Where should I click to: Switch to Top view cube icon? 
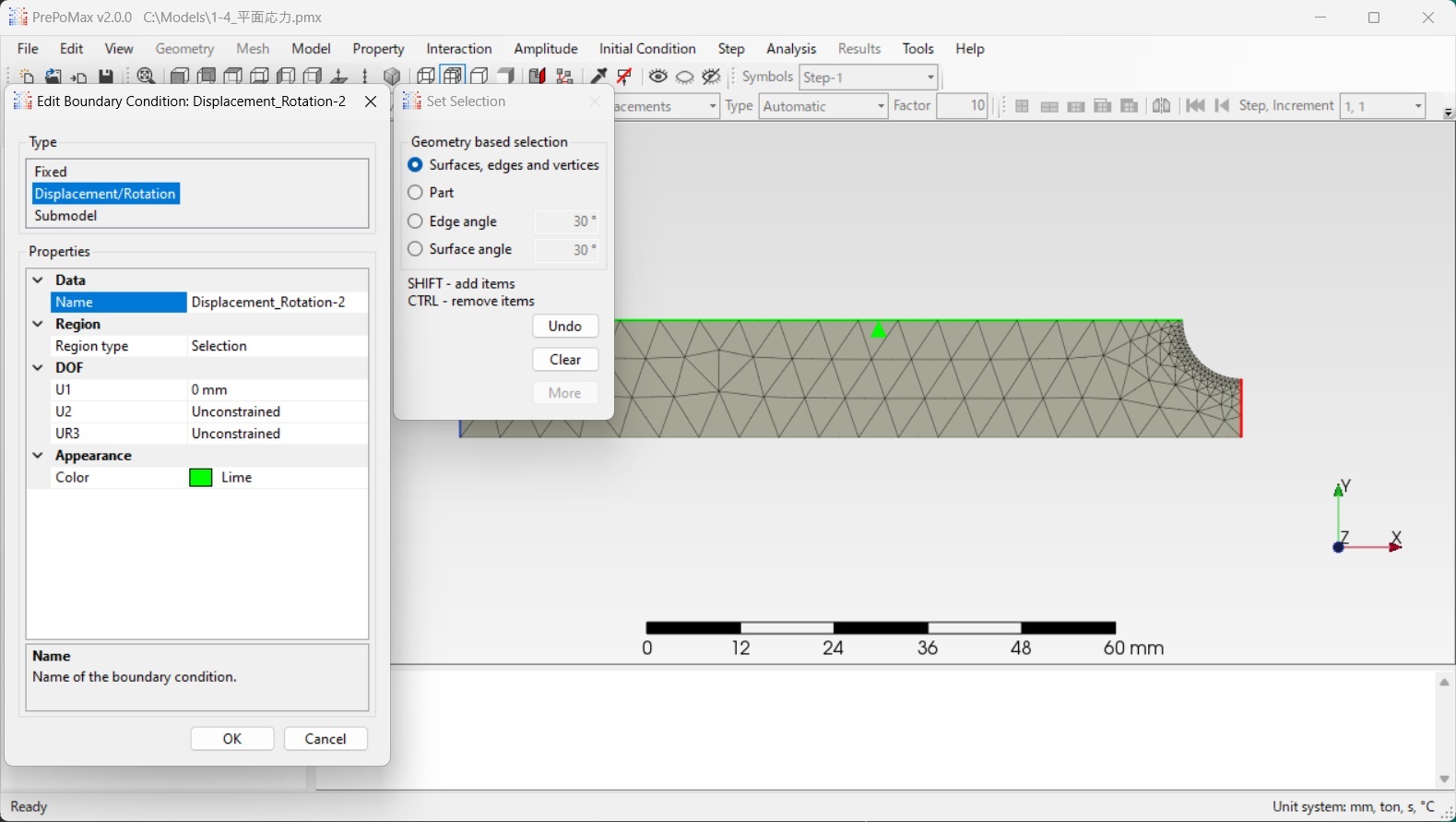233,77
